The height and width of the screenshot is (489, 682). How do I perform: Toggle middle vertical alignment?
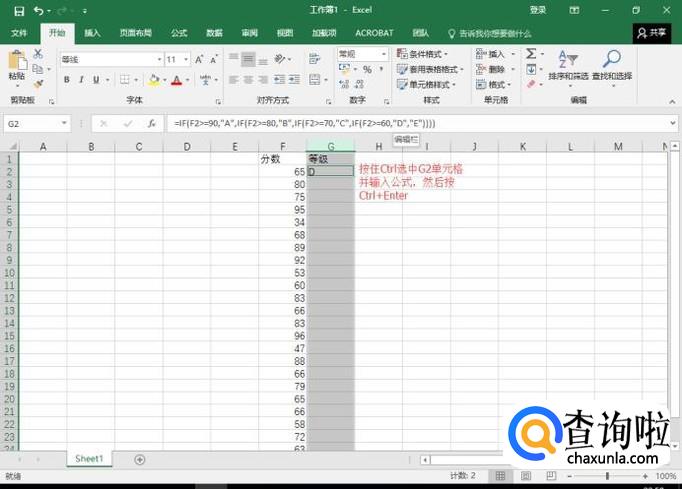click(248, 59)
